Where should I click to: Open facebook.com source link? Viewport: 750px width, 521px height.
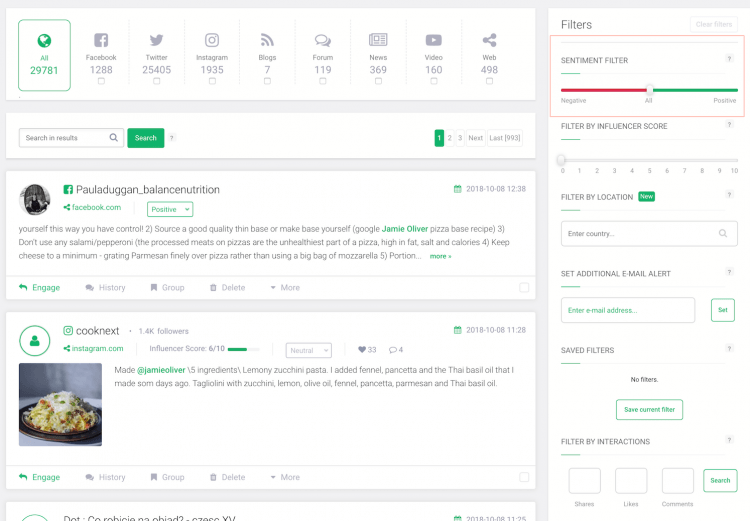[92, 207]
